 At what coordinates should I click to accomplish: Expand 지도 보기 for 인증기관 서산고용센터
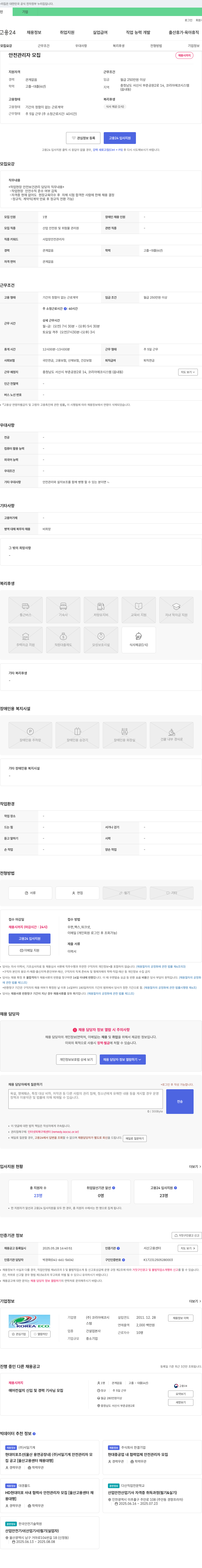click(x=188, y=1248)
